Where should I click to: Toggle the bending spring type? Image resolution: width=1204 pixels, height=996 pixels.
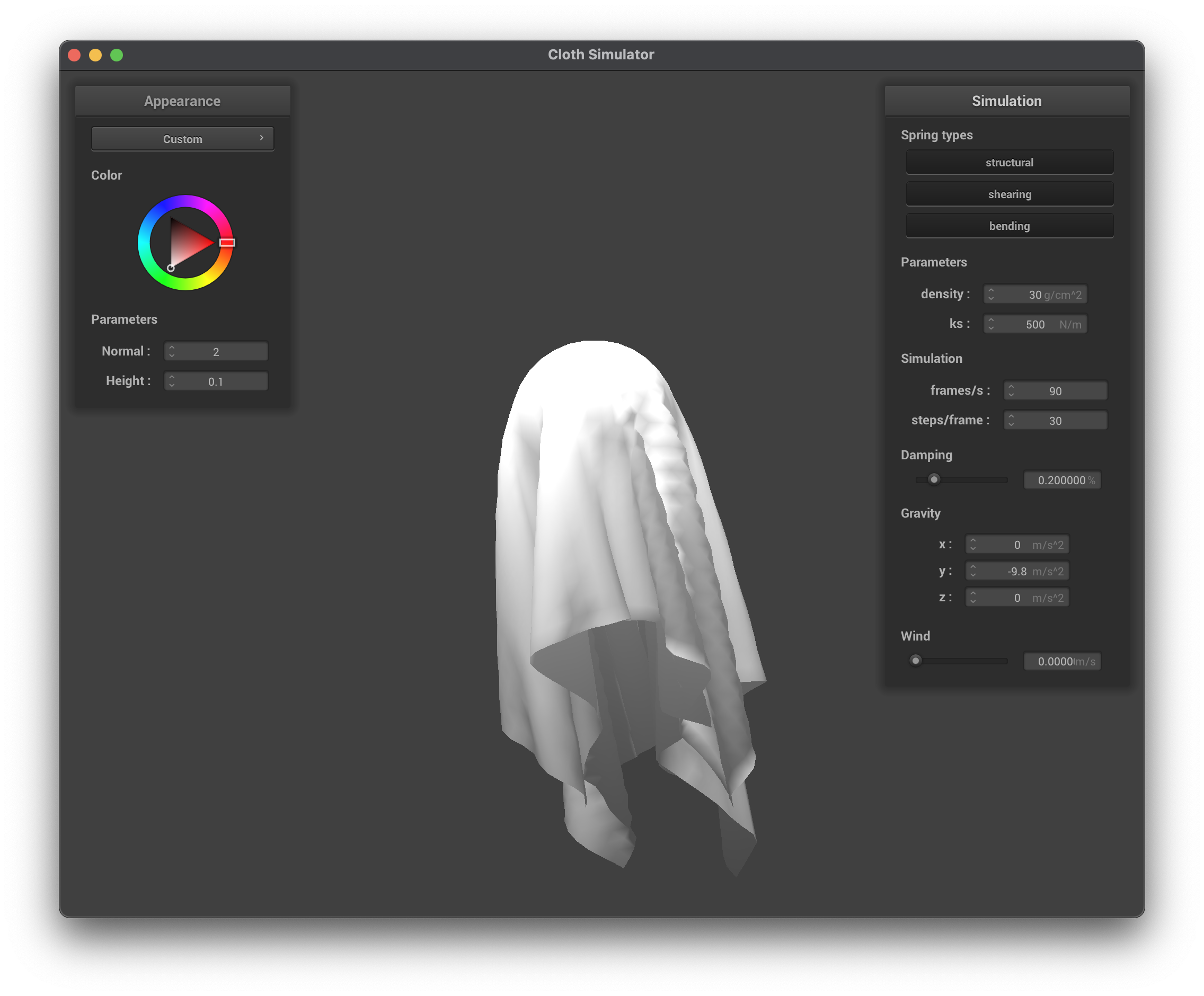coord(1009,226)
